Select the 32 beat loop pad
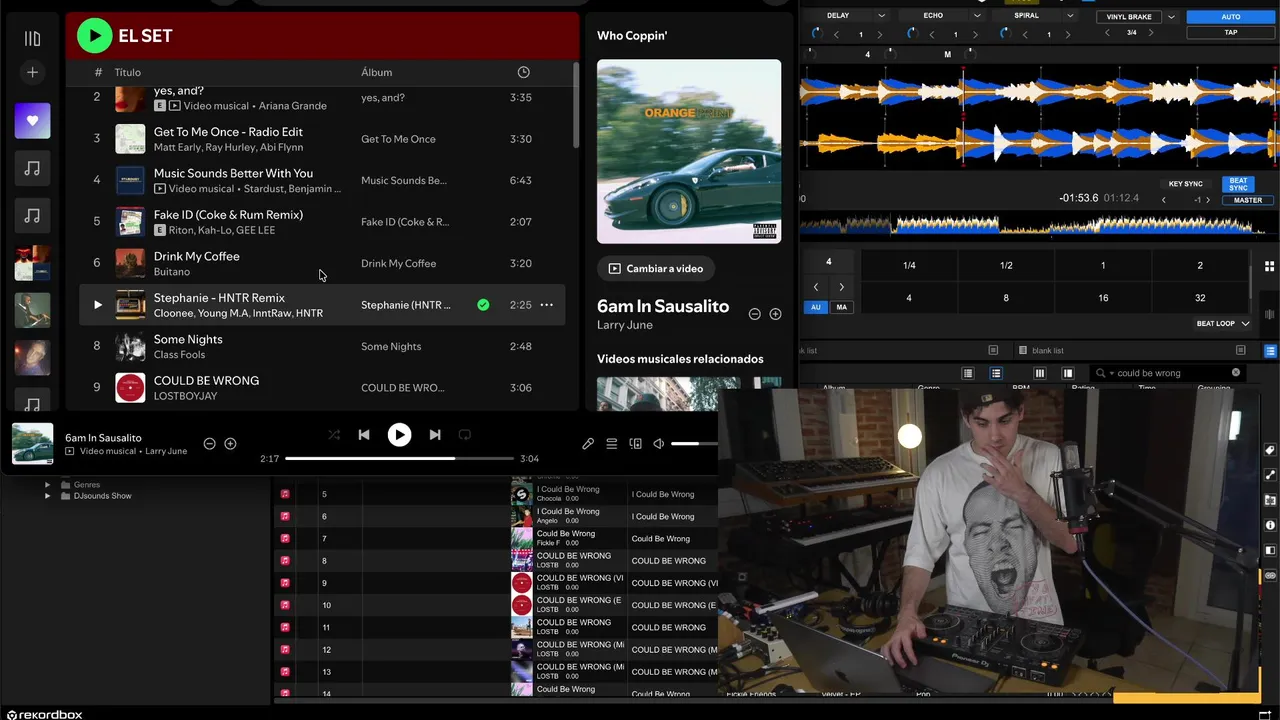The height and width of the screenshot is (720, 1280). coord(1200,298)
